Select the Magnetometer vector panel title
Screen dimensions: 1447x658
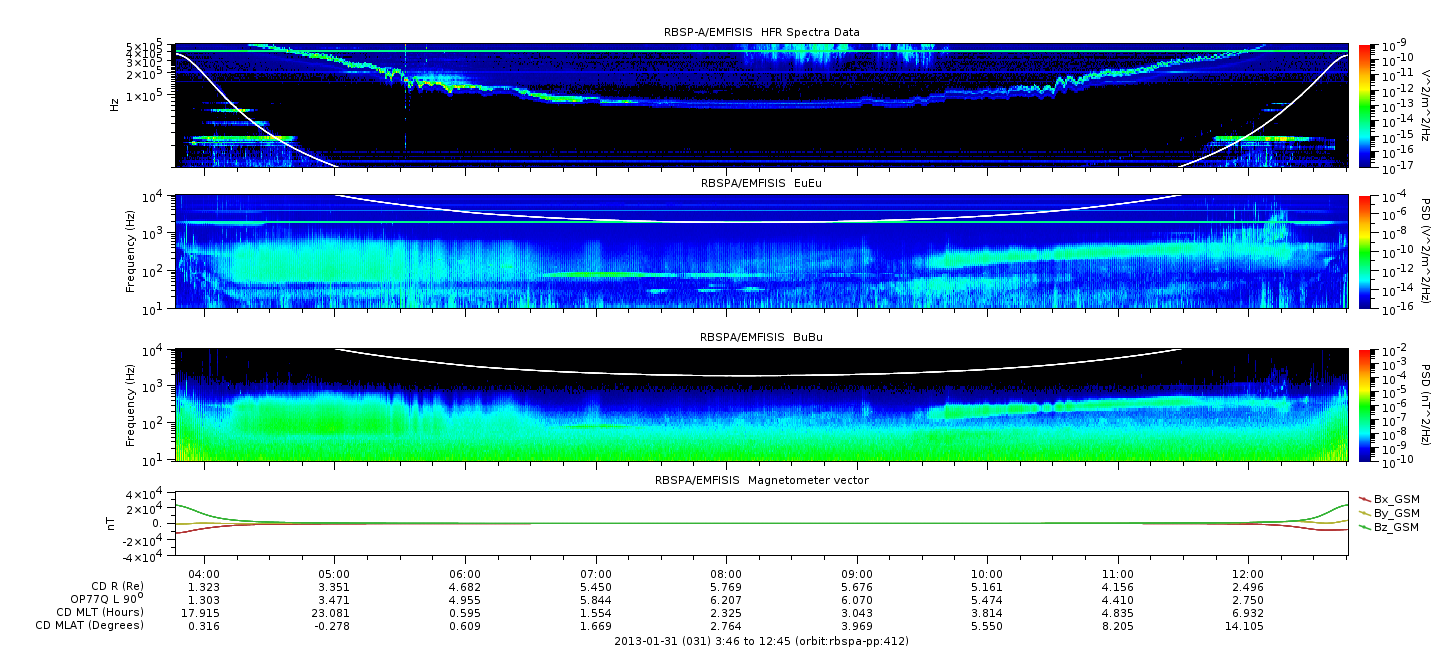coord(761,480)
